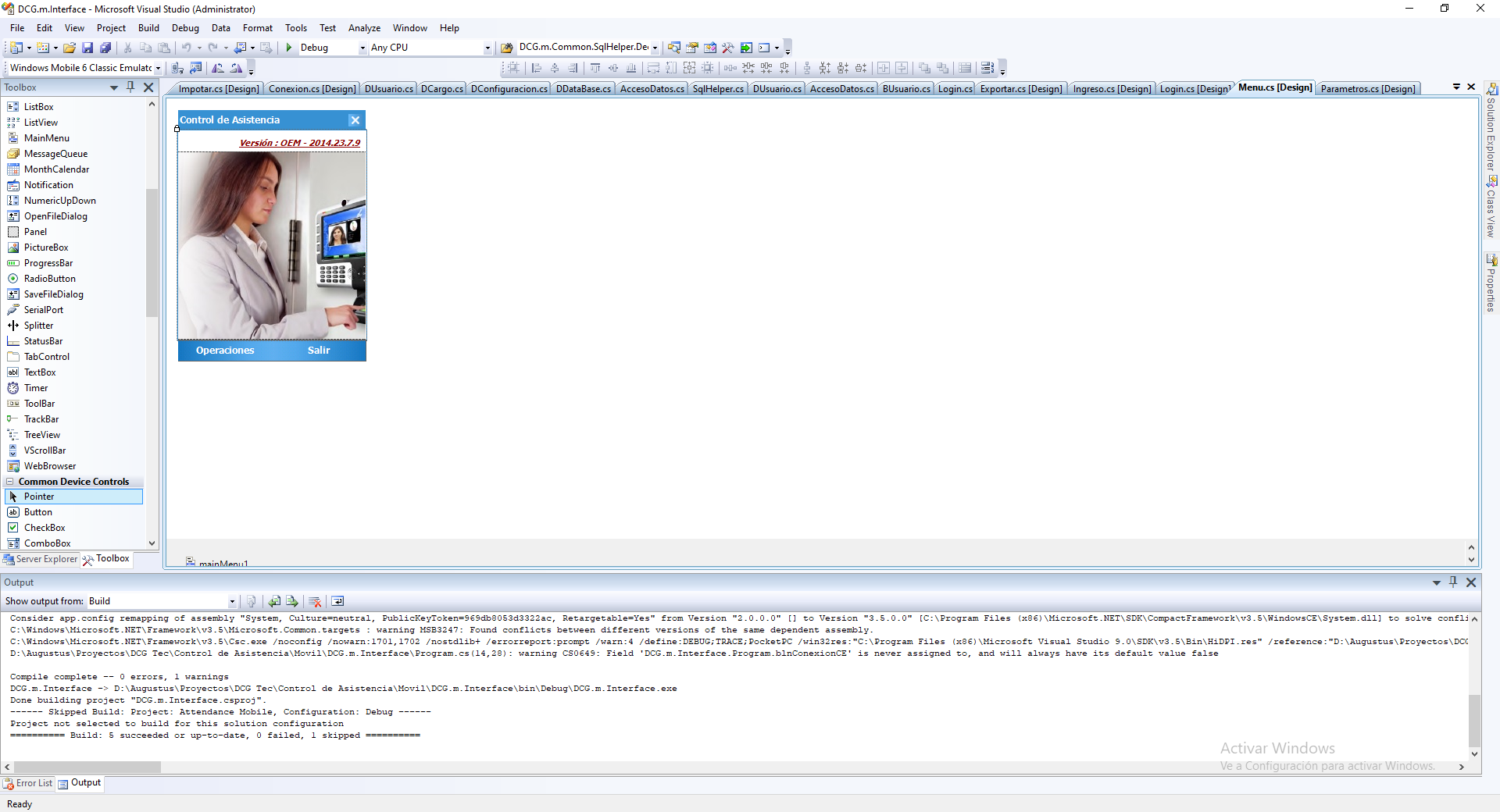The image size is (1500, 812).
Task: Open the Build menu
Action: click(x=148, y=28)
